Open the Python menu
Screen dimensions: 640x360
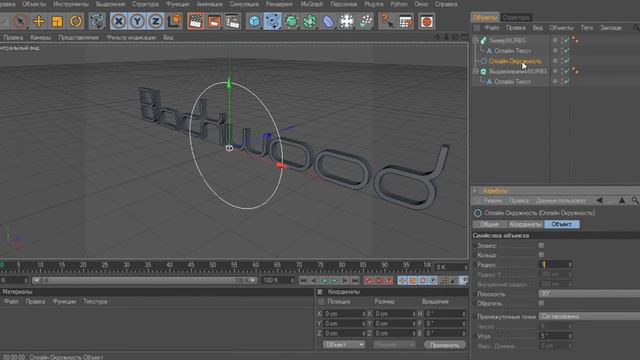coord(399,4)
